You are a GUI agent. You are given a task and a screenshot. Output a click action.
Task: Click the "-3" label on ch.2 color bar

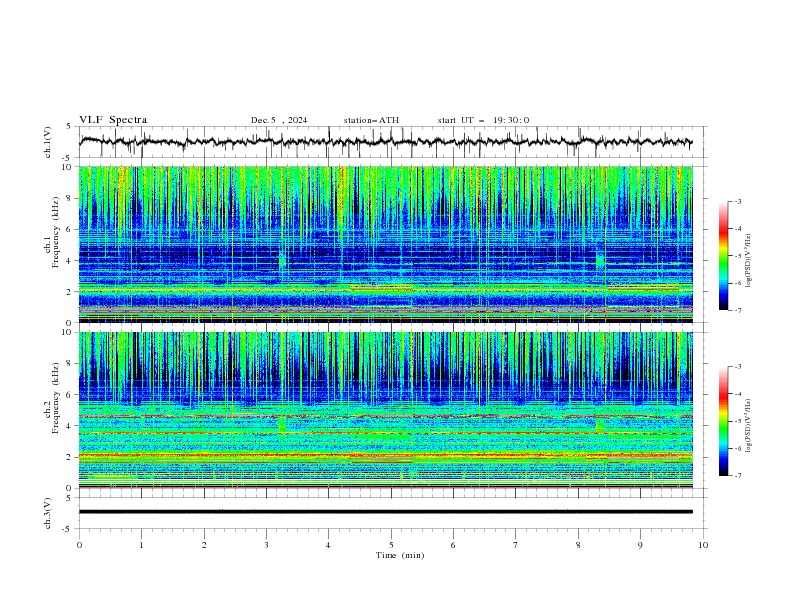click(738, 367)
